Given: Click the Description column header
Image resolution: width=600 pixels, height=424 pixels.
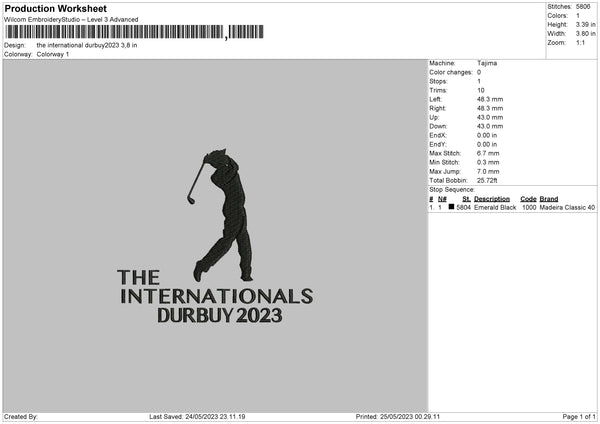Looking at the screenshot, I should pos(492,199).
